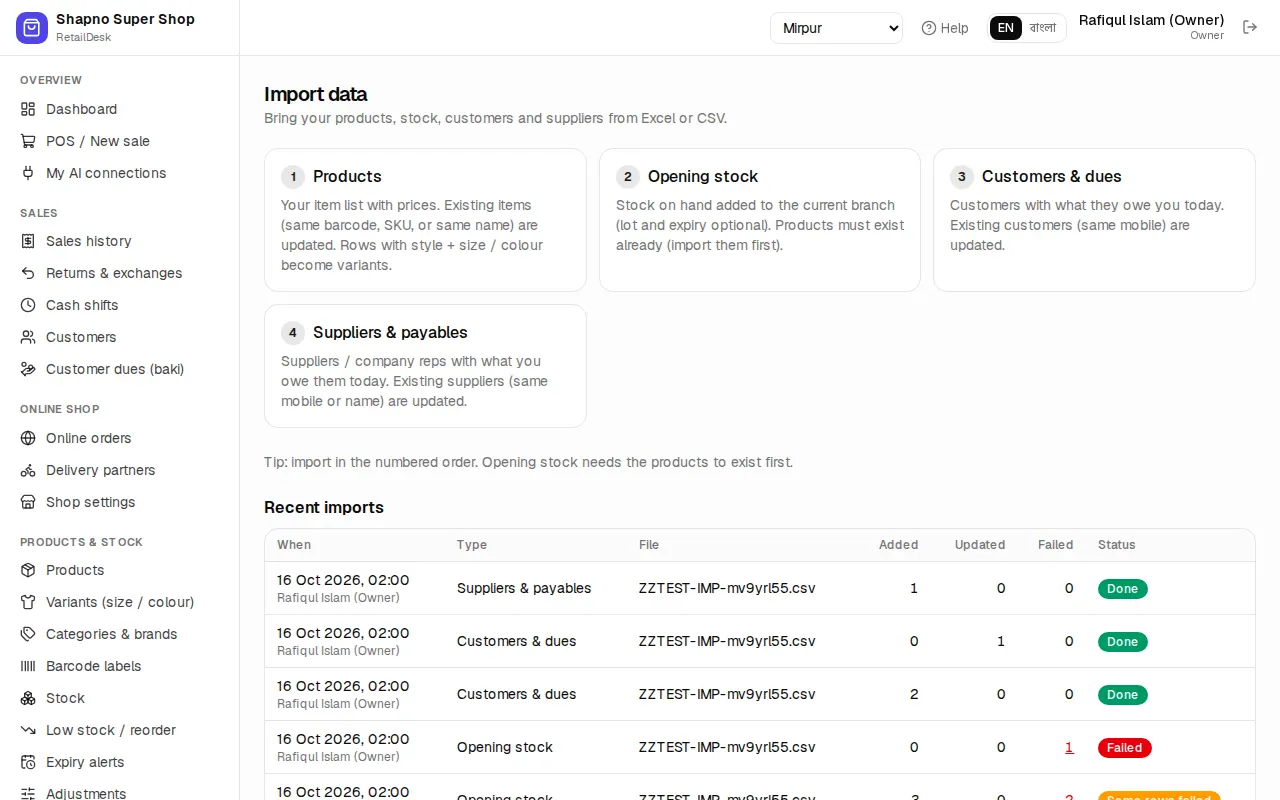Go to POS / New sale

[120, 141]
